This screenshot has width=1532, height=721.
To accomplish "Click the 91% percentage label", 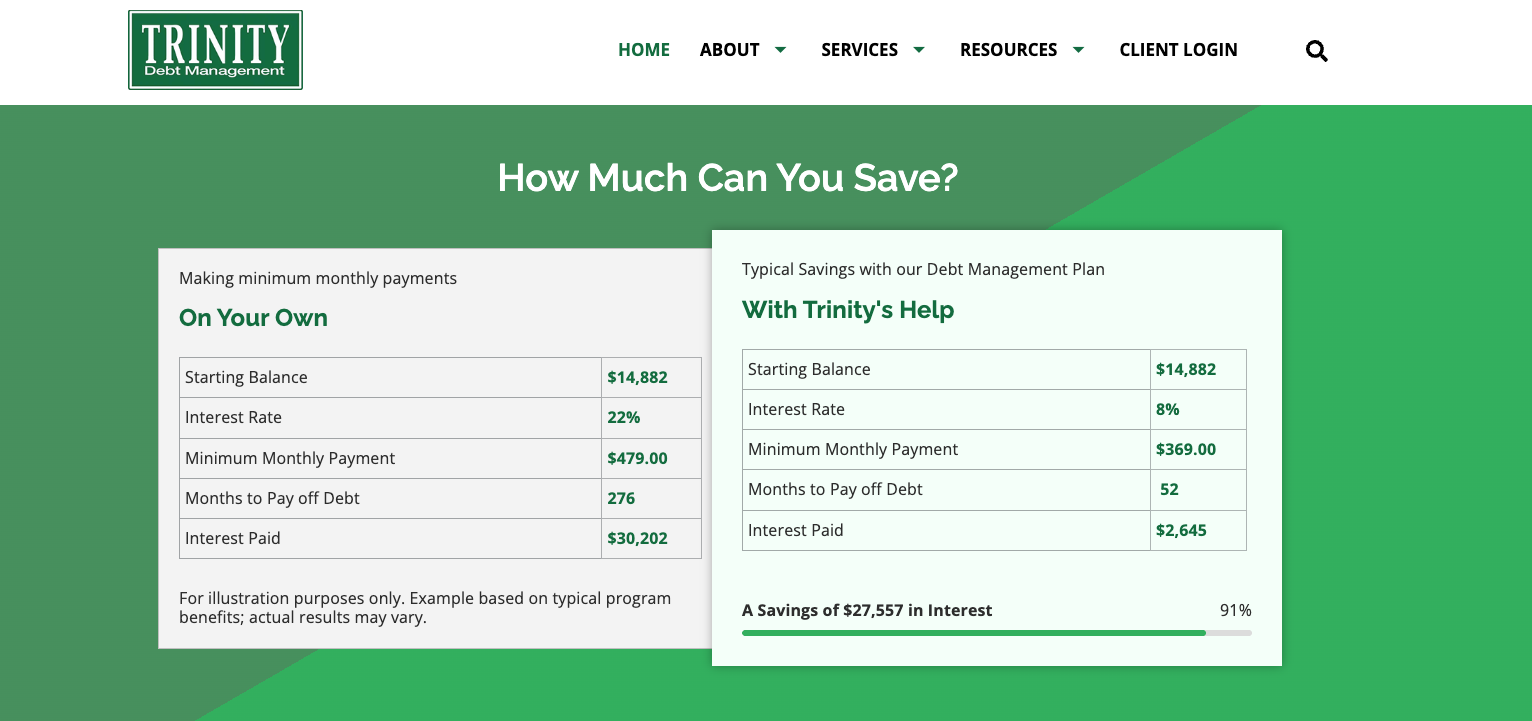I will coord(1236,610).
